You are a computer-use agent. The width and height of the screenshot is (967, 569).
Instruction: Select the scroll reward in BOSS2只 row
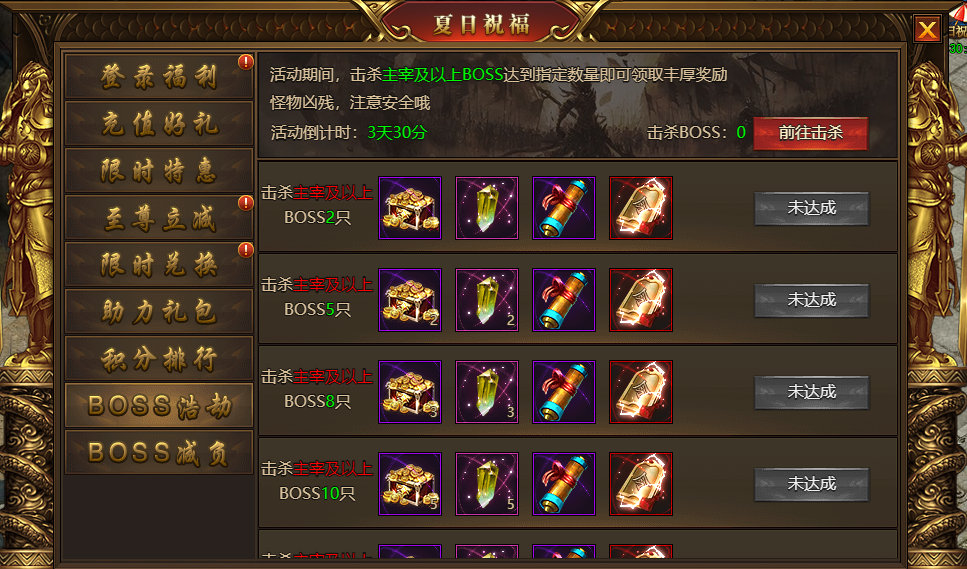pyautogui.click(x=564, y=208)
